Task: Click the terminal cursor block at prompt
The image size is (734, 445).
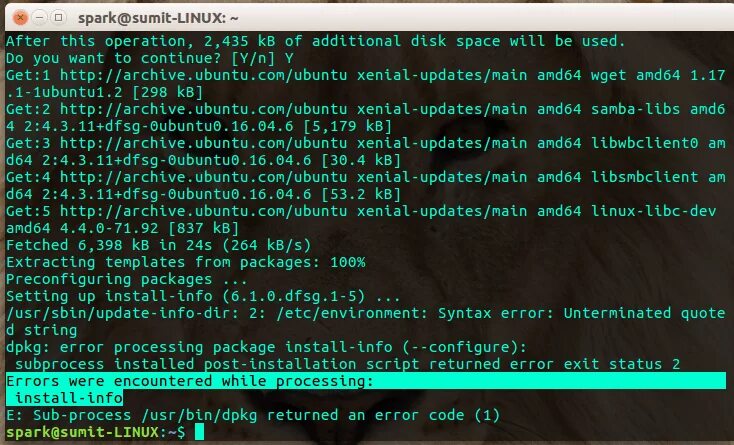Action: tap(199, 431)
